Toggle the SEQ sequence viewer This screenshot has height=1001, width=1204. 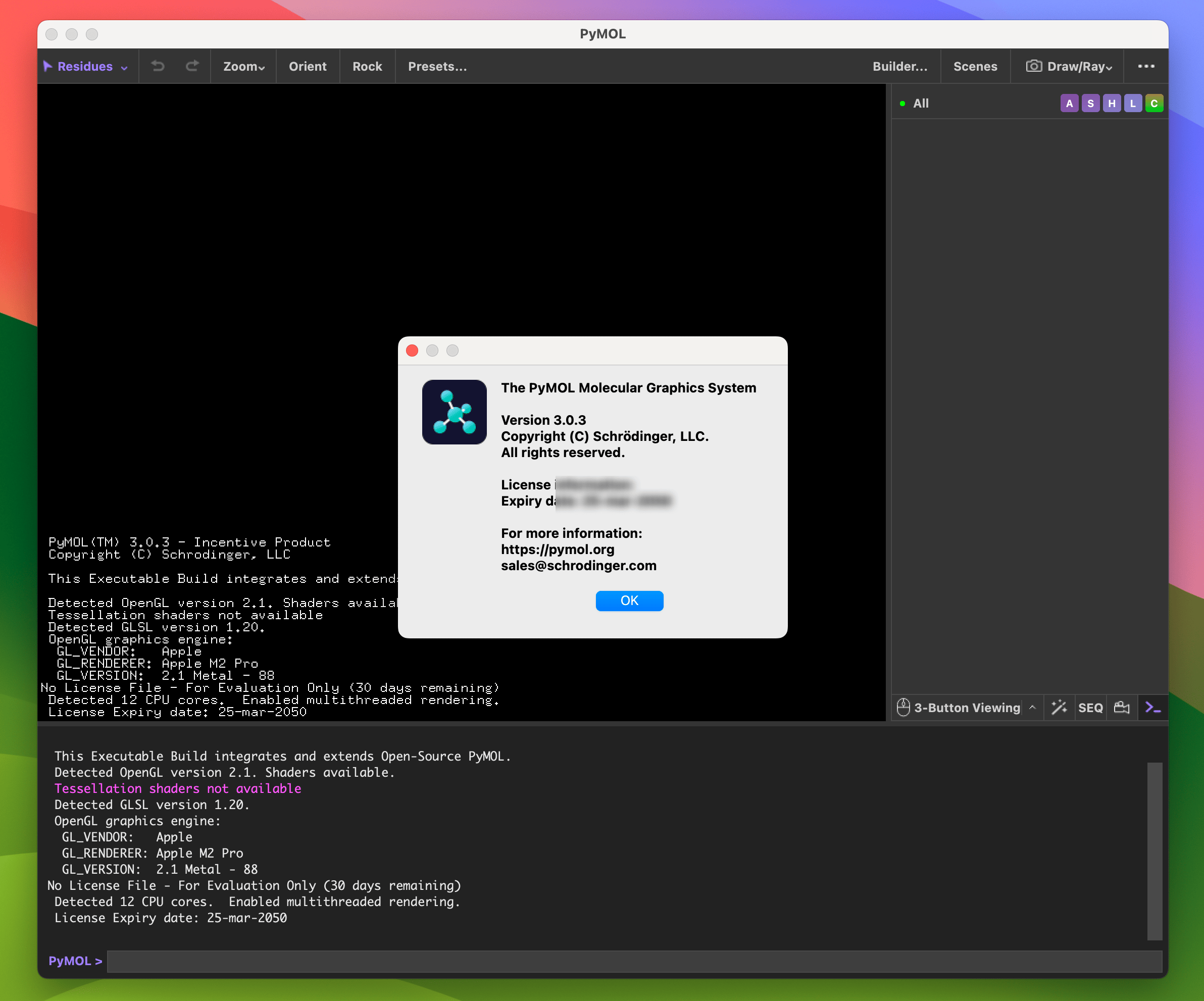tap(1090, 707)
